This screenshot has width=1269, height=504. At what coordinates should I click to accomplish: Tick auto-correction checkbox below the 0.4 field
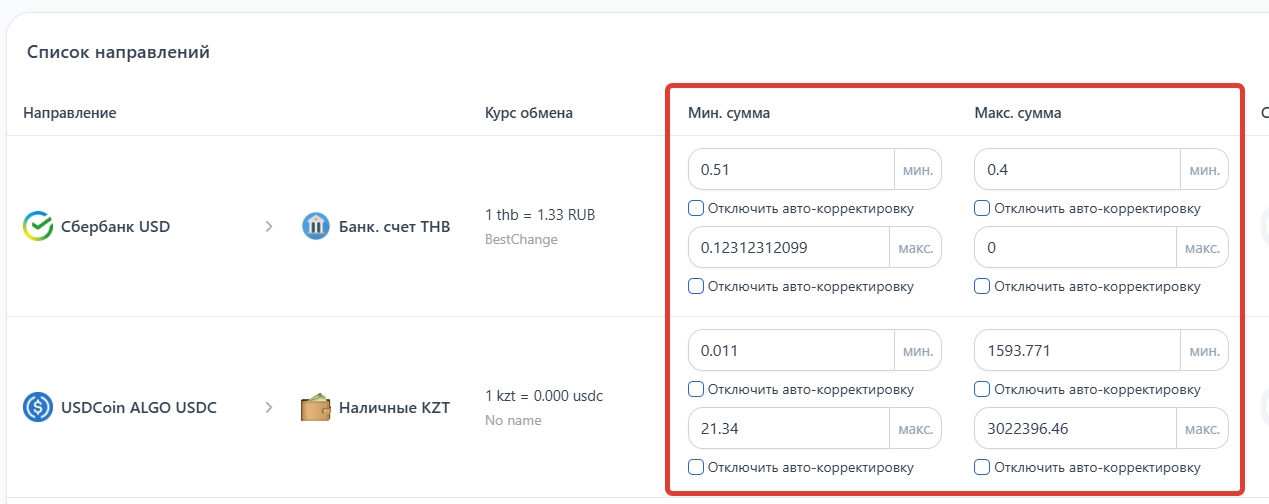click(982, 209)
